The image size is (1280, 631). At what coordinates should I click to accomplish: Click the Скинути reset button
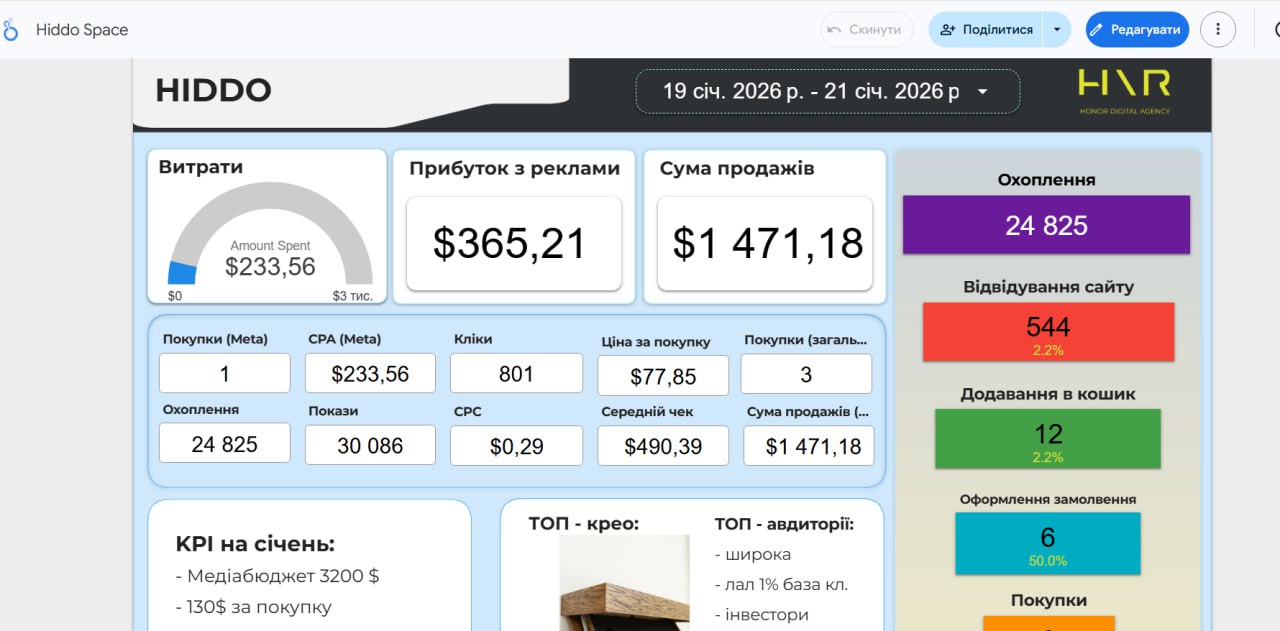point(867,29)
